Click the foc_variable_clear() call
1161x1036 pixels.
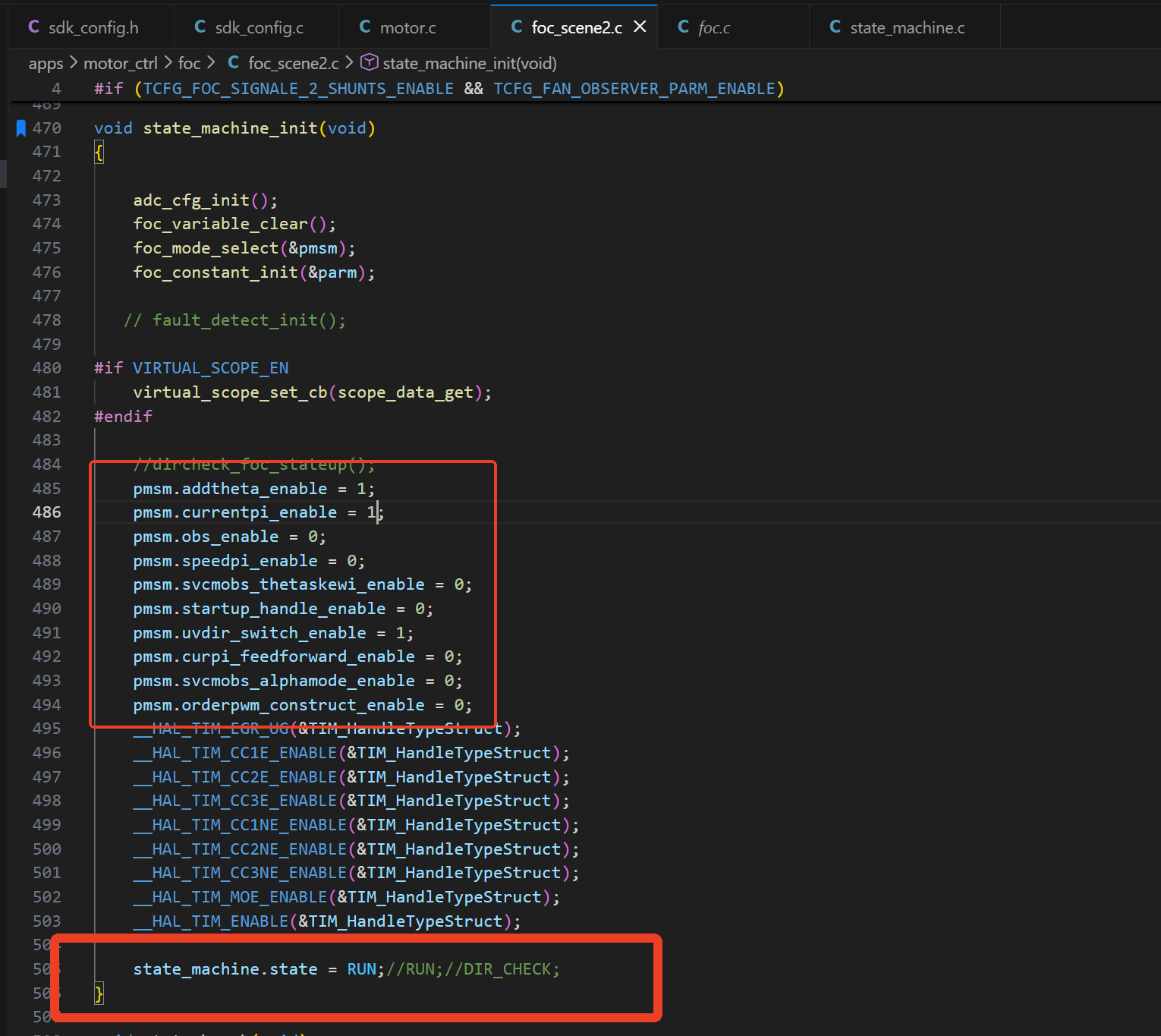coord(234,224)
